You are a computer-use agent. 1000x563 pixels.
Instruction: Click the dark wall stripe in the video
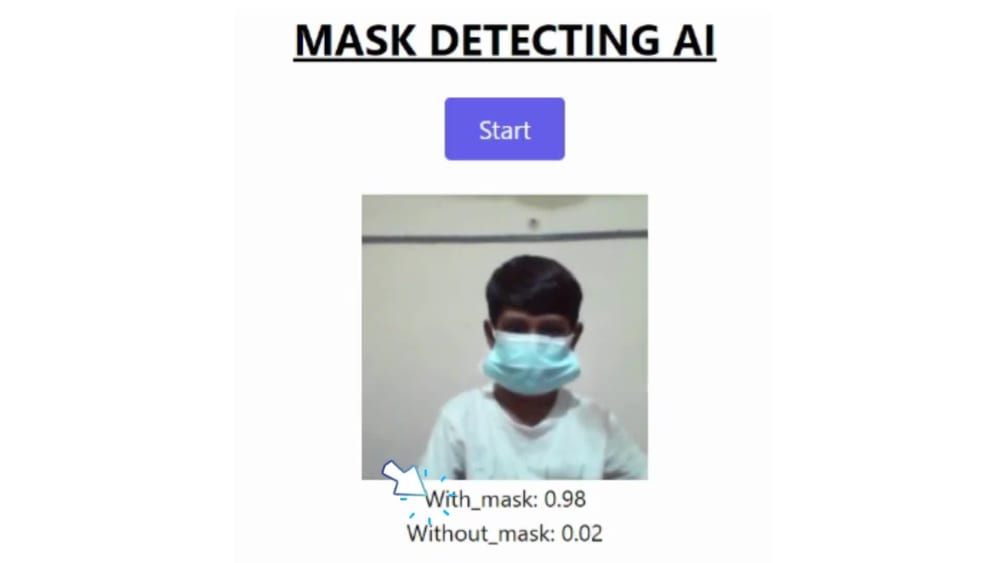click(504, 237)
